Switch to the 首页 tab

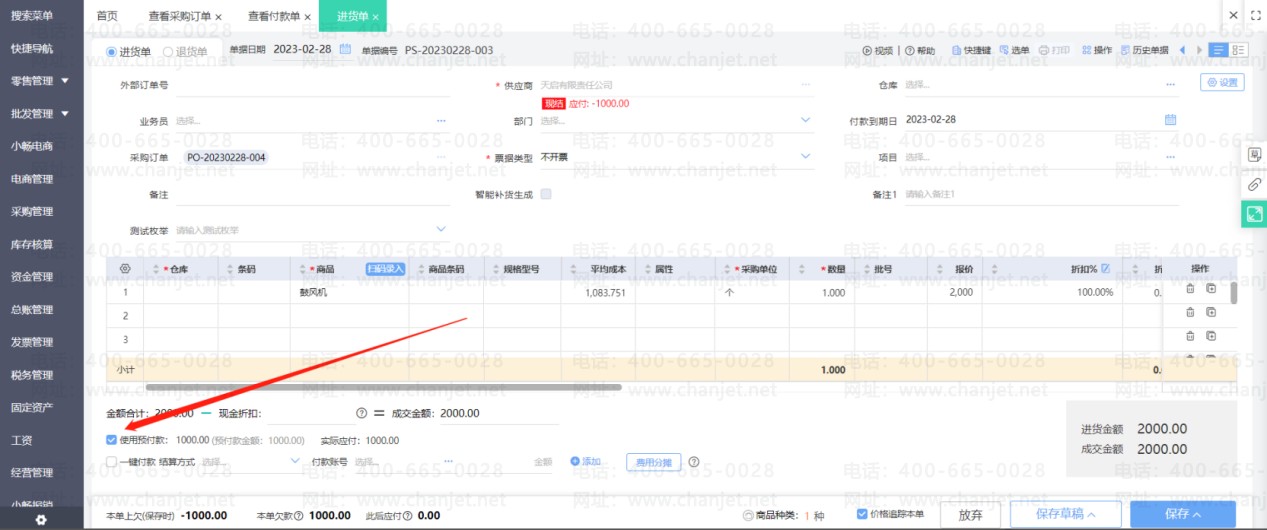point(107,16)
